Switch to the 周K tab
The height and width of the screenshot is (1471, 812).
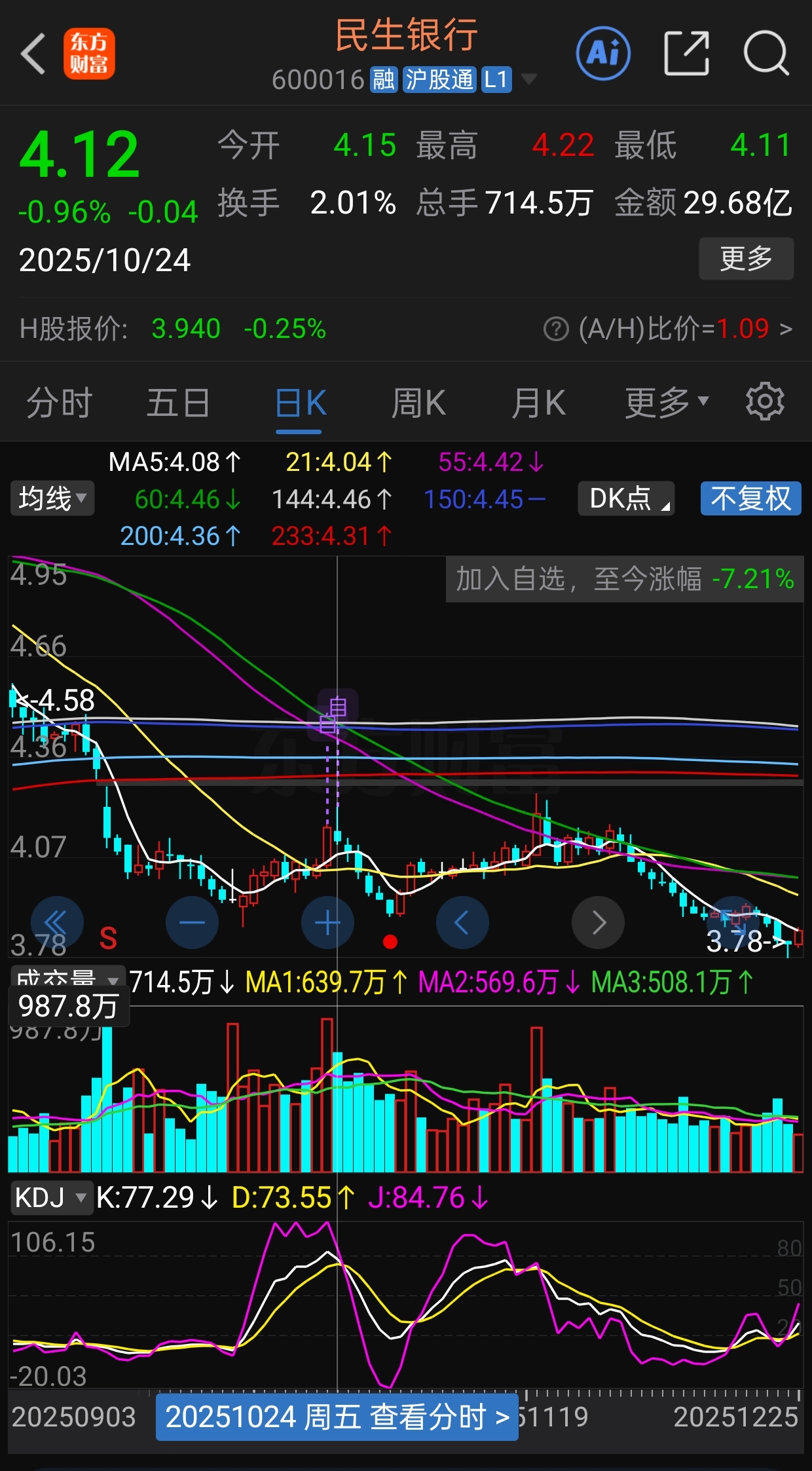pyautogui.click(x=418, y=402)
